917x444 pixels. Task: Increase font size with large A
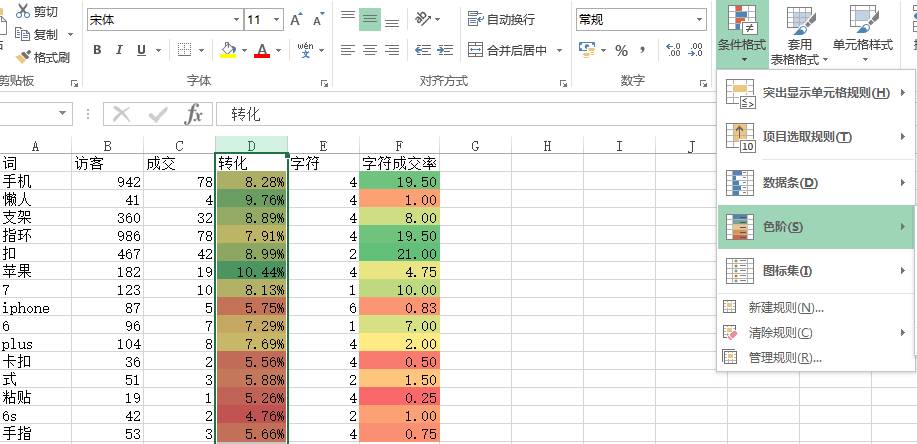pyautogui.click(x=296, y=20)
